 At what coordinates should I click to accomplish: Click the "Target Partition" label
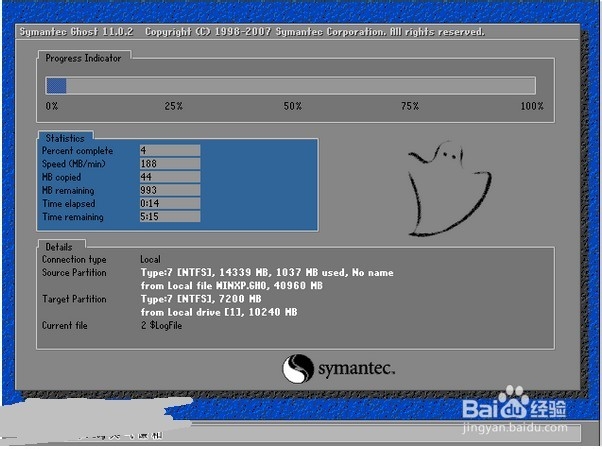click(74, 299)
